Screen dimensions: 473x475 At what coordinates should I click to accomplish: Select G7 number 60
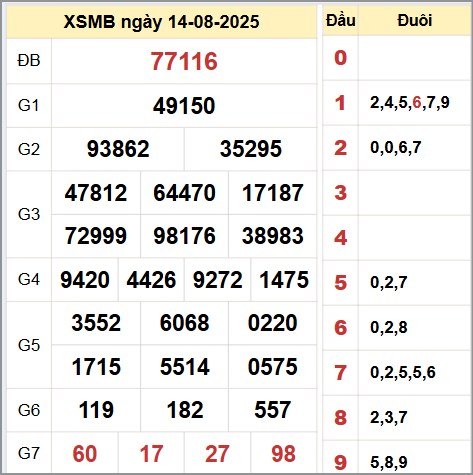pyautogui.click(x=85, y=454)
